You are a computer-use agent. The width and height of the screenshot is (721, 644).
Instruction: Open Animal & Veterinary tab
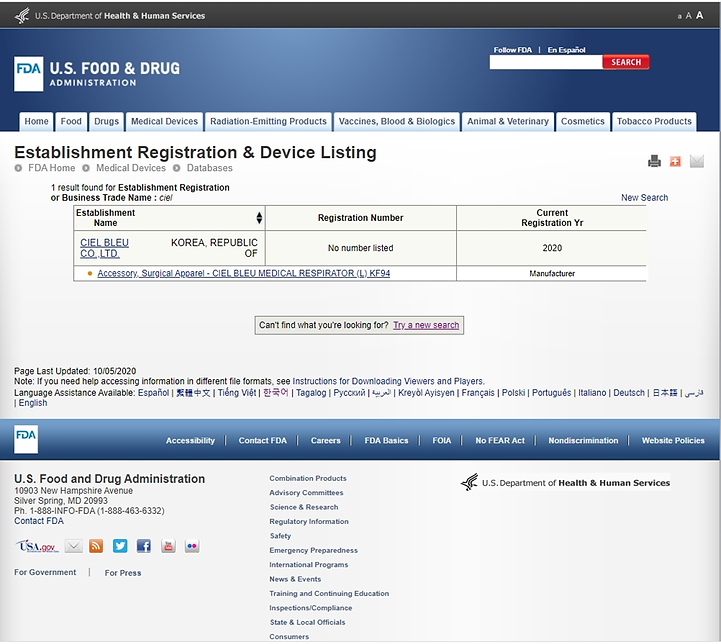coord(508,121)
